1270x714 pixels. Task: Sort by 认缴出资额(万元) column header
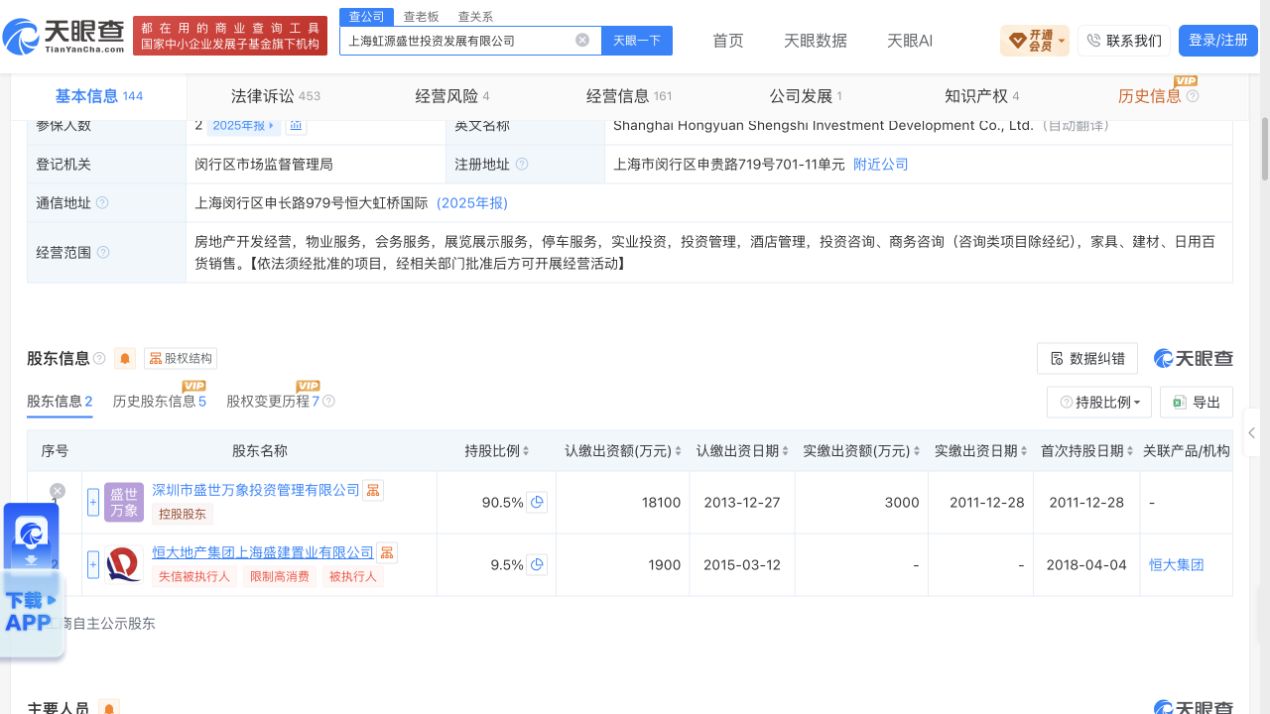[623, 451]
